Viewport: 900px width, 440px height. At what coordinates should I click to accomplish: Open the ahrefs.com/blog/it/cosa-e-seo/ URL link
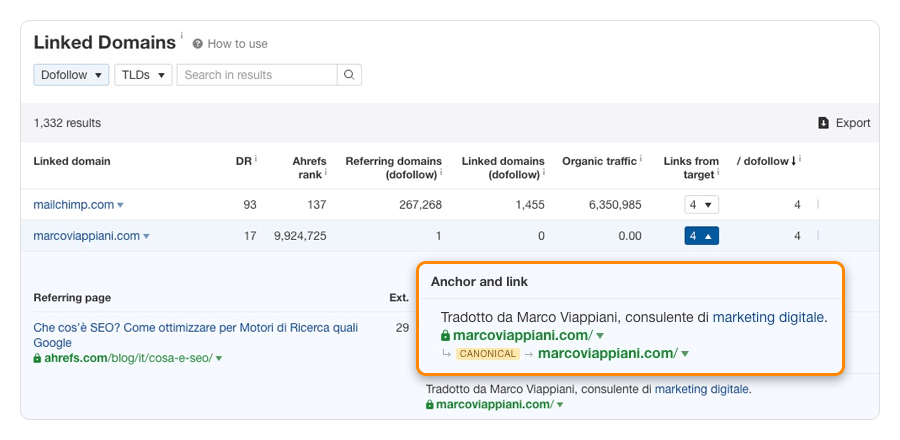tap(129, 358)
